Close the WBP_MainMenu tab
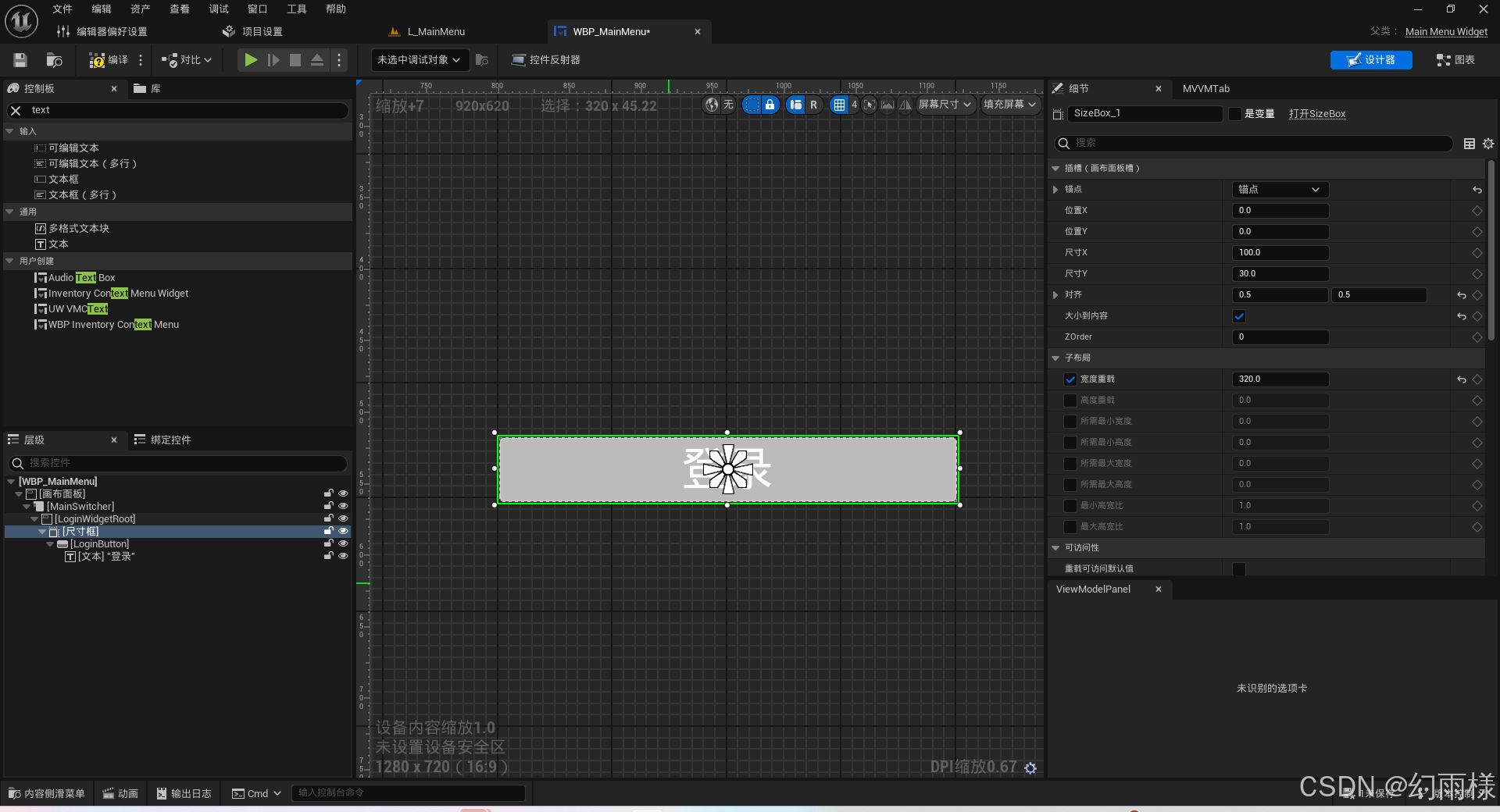 [698, 32]
